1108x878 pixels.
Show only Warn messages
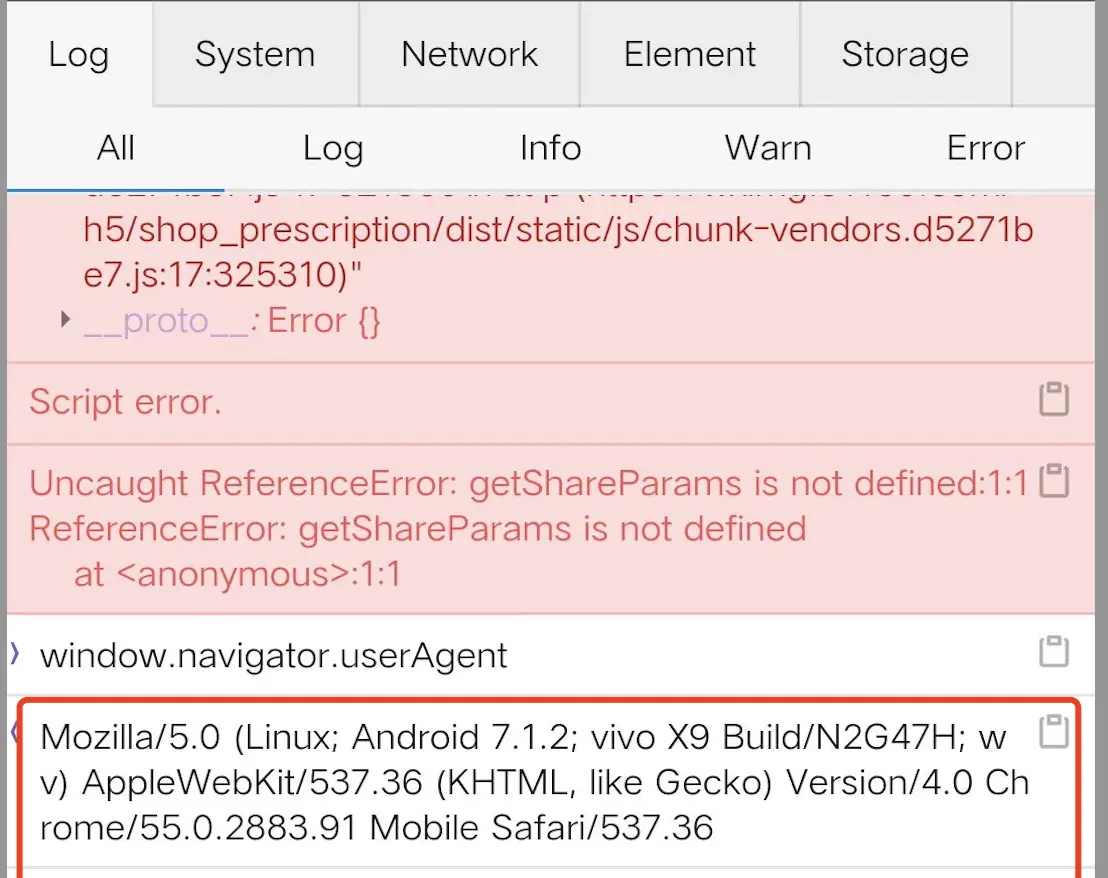point(768,149)
